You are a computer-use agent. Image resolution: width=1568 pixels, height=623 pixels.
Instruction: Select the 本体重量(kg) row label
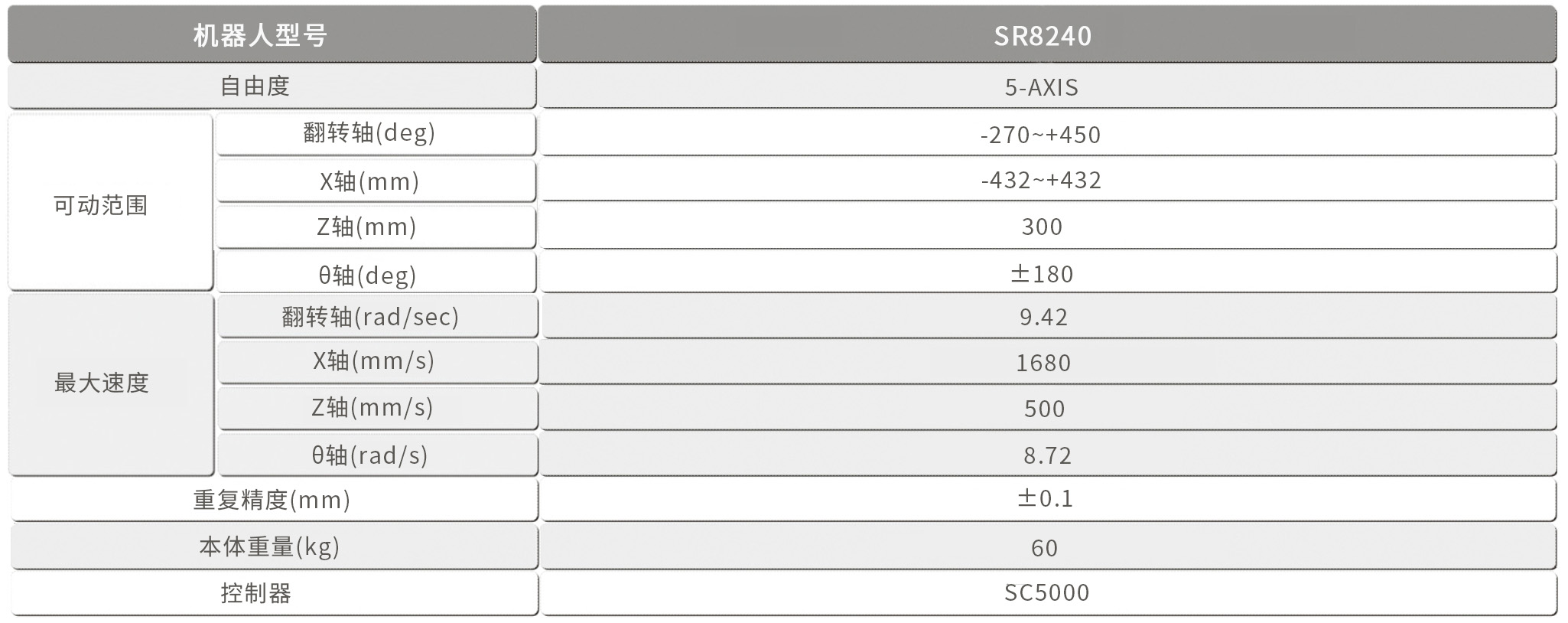(269, 546)
